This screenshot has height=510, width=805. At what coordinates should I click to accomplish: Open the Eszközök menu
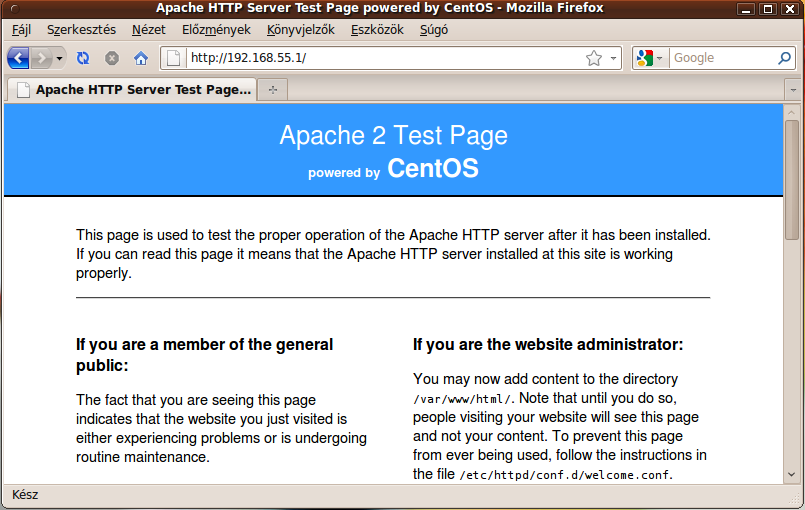[377, 30]
